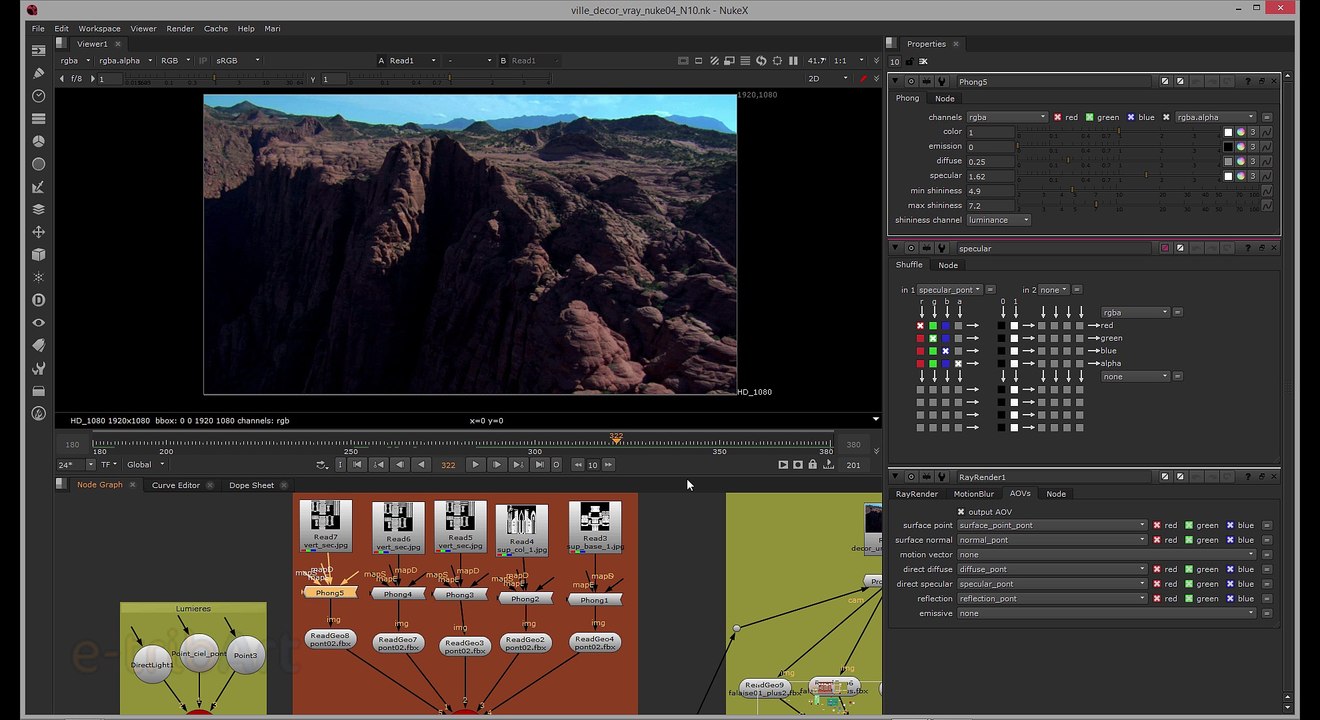This screenshot has height=720, width=1320.
Task: Toggle blue checkbox for surface normal AOV
Action: tap(1230, 540)
